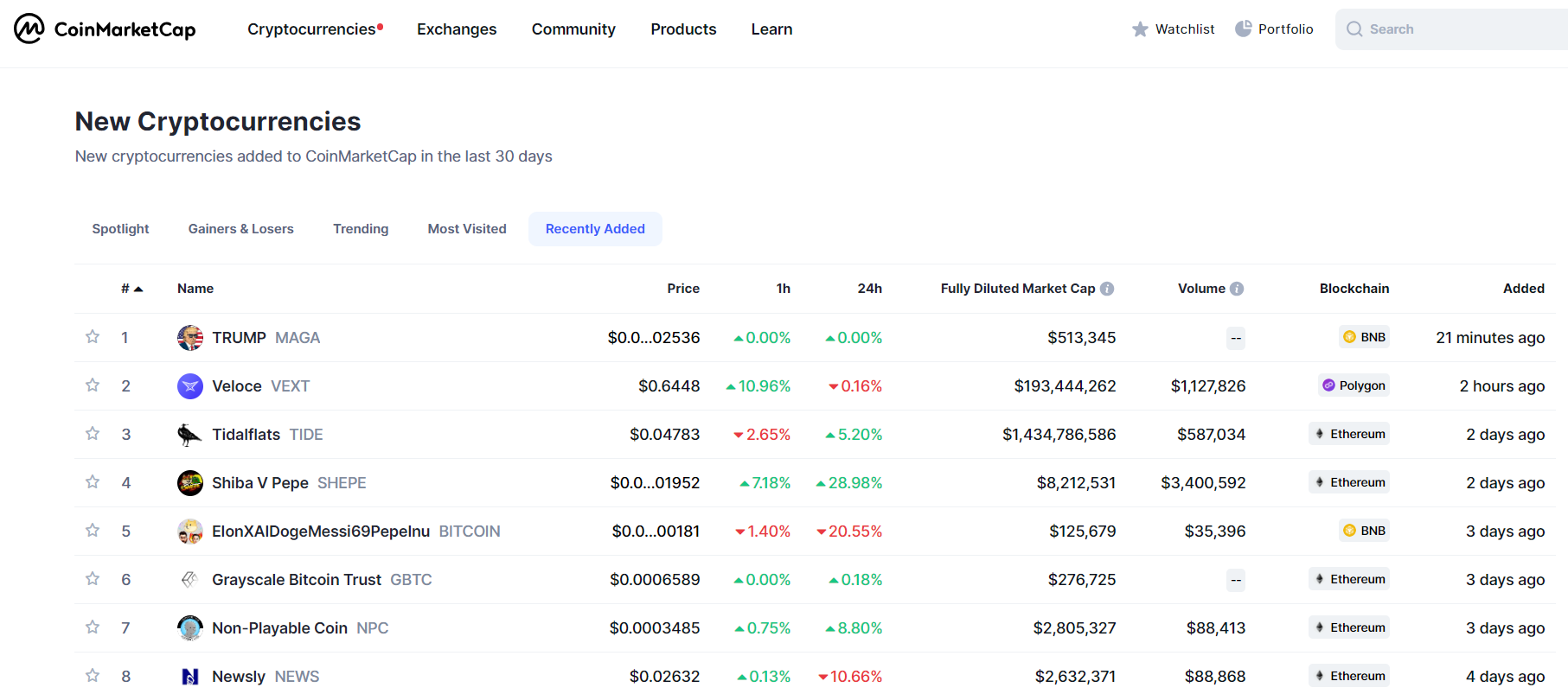
Task: Open the Exchanges menu
Action: click(x=457, y=29)
